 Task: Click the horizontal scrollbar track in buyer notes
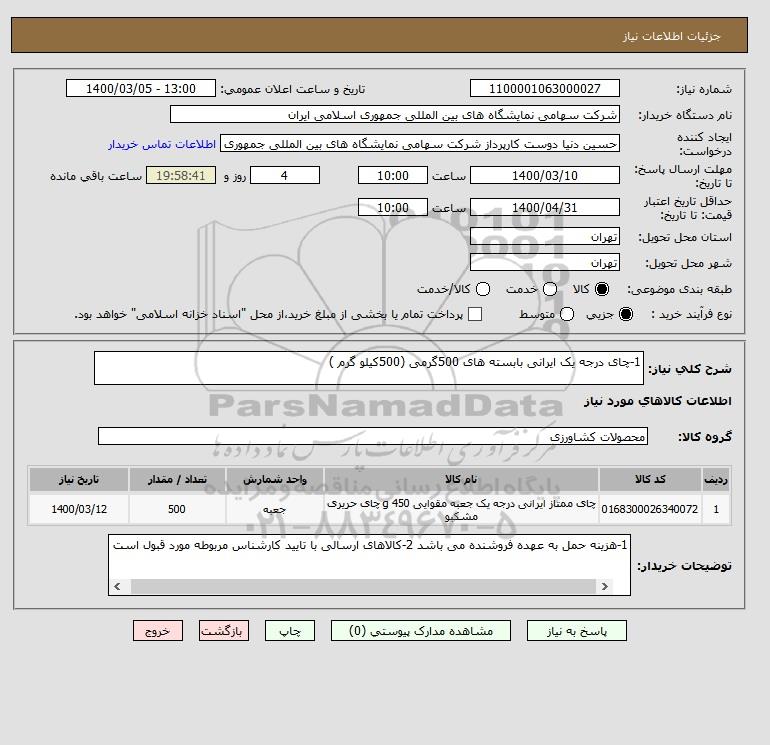[363, 586]
